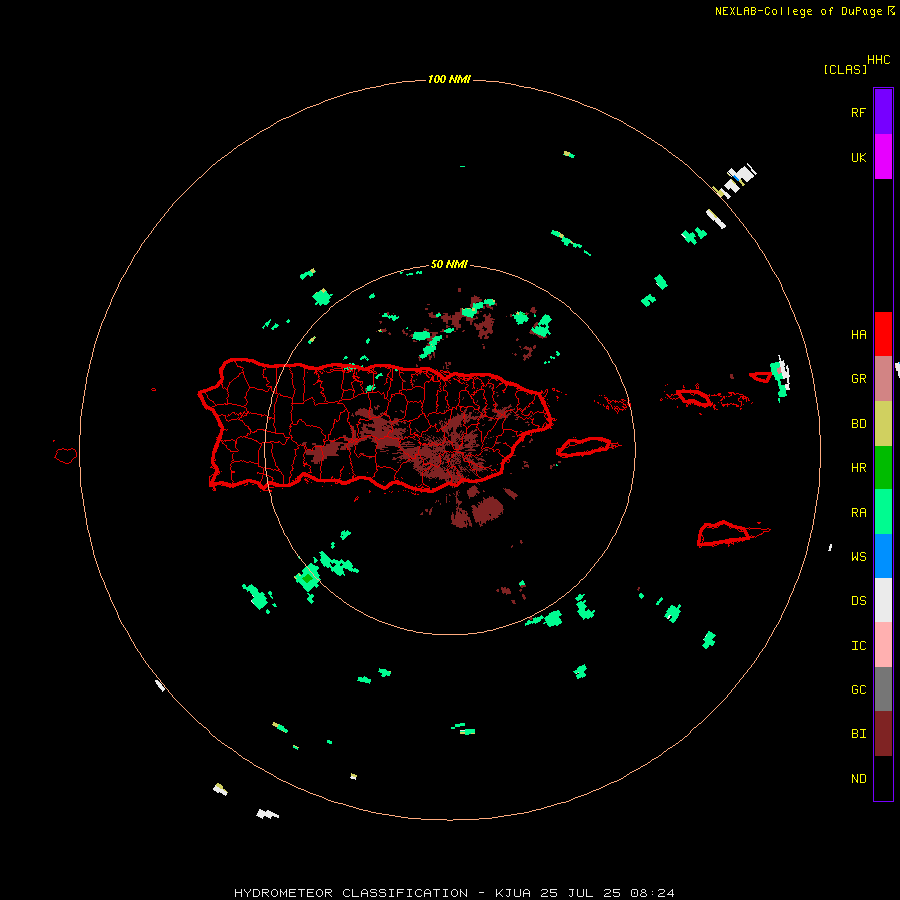The height and width of the screenshot is (900, 900).
Task: Click the ND legend label
Action: click(x=858, y=778)
